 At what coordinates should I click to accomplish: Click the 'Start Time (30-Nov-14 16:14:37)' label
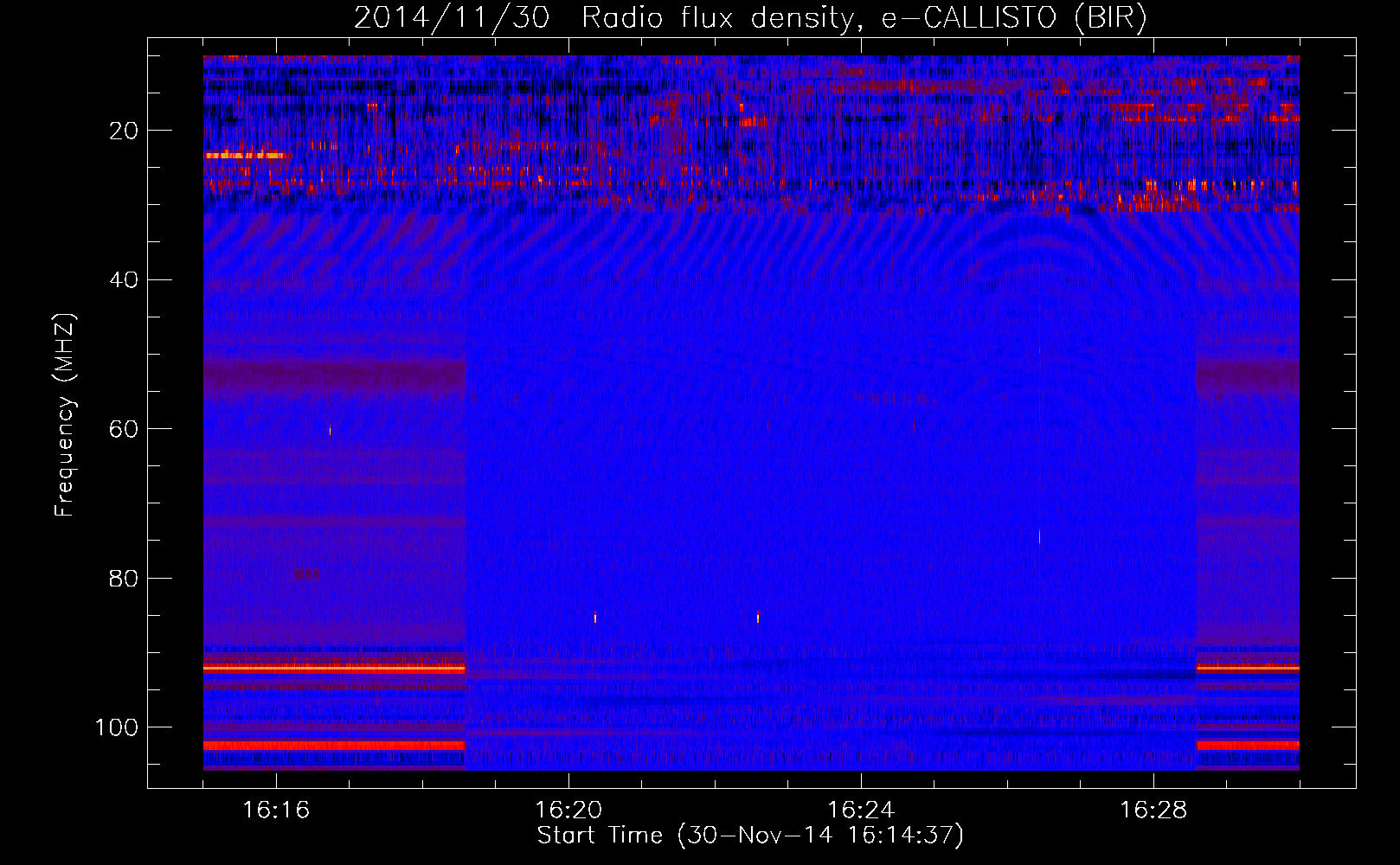(x=750, y=836)
